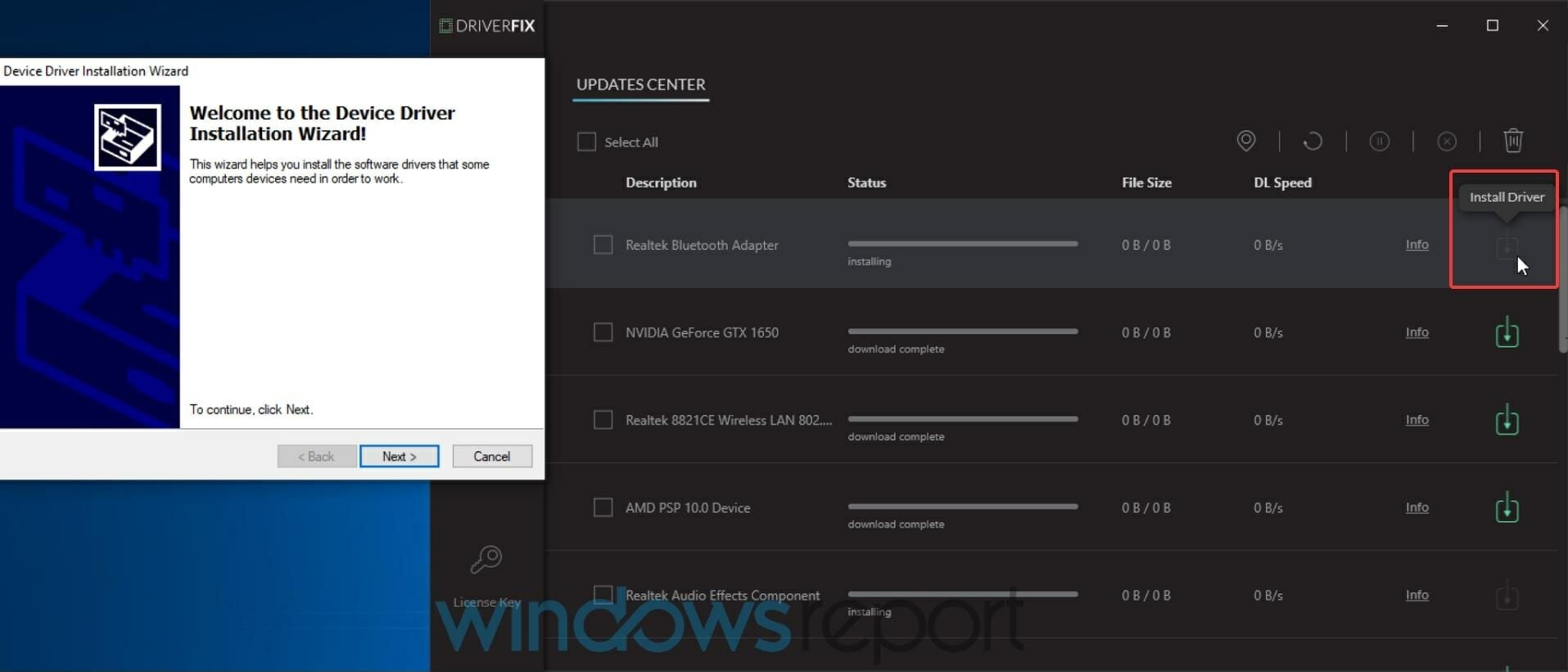The height and width of the screenshot is (672, 1568).
Task: Check the AMD PSP 10.0 Device checkbox
Action: tap(603, 507)
